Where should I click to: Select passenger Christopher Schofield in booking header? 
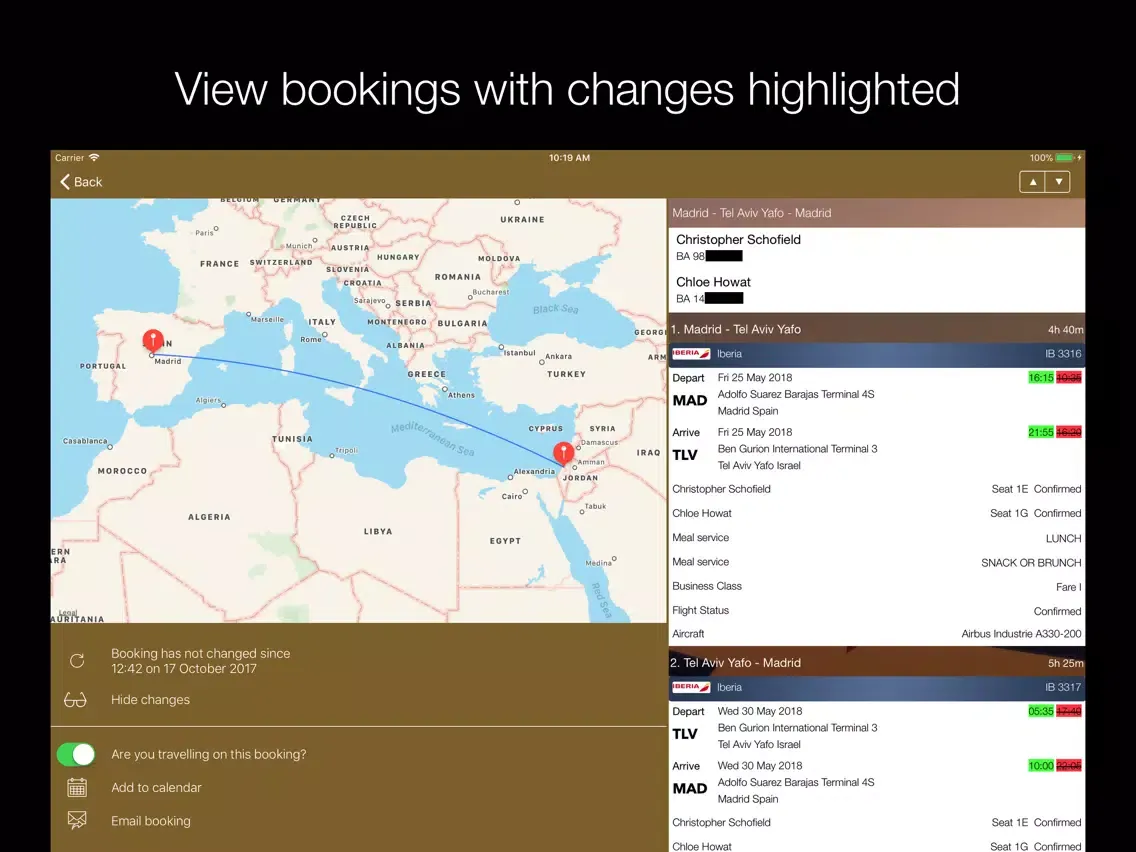[x=738, y=240]
